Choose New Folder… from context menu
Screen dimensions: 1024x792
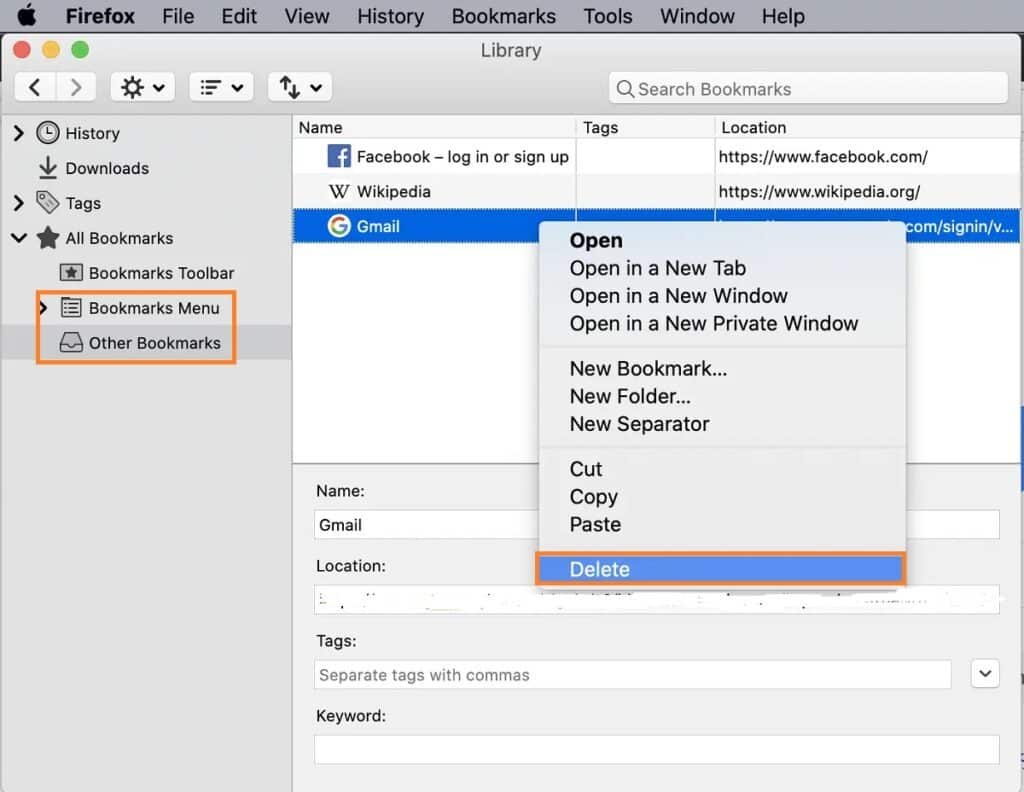coord(722,396)
